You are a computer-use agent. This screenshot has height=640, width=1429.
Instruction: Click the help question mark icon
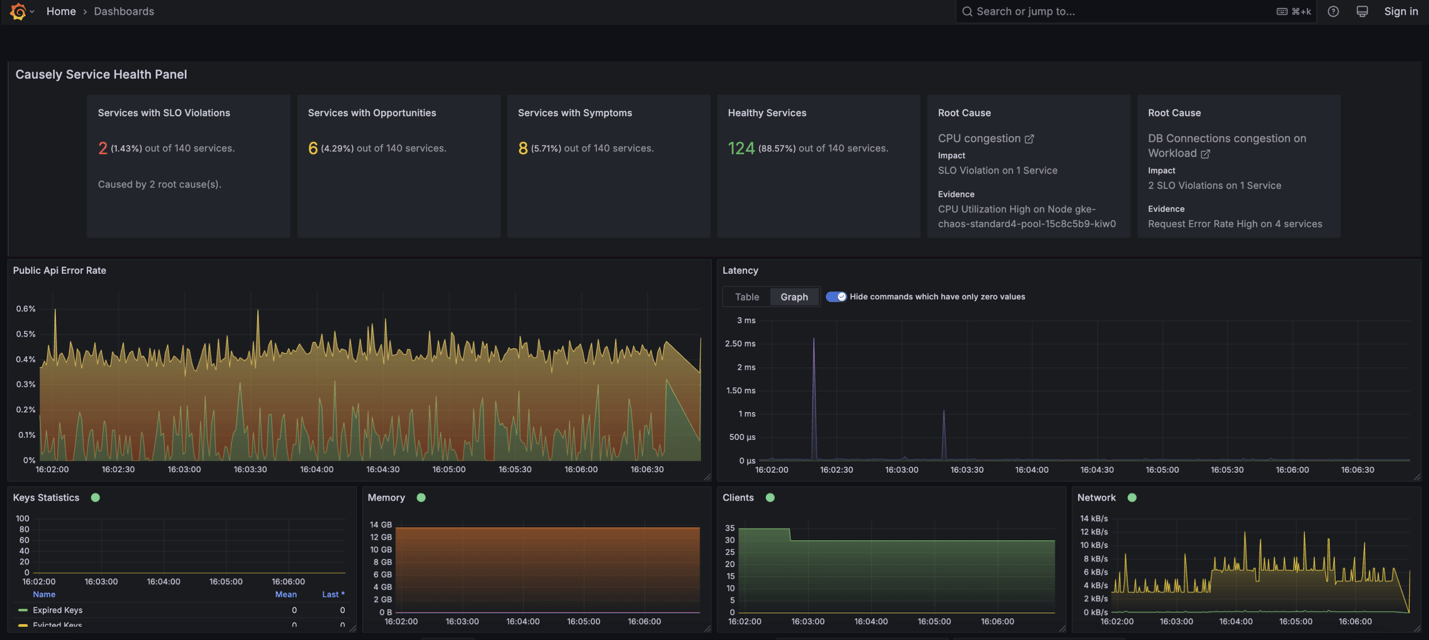click(1333, 11)
